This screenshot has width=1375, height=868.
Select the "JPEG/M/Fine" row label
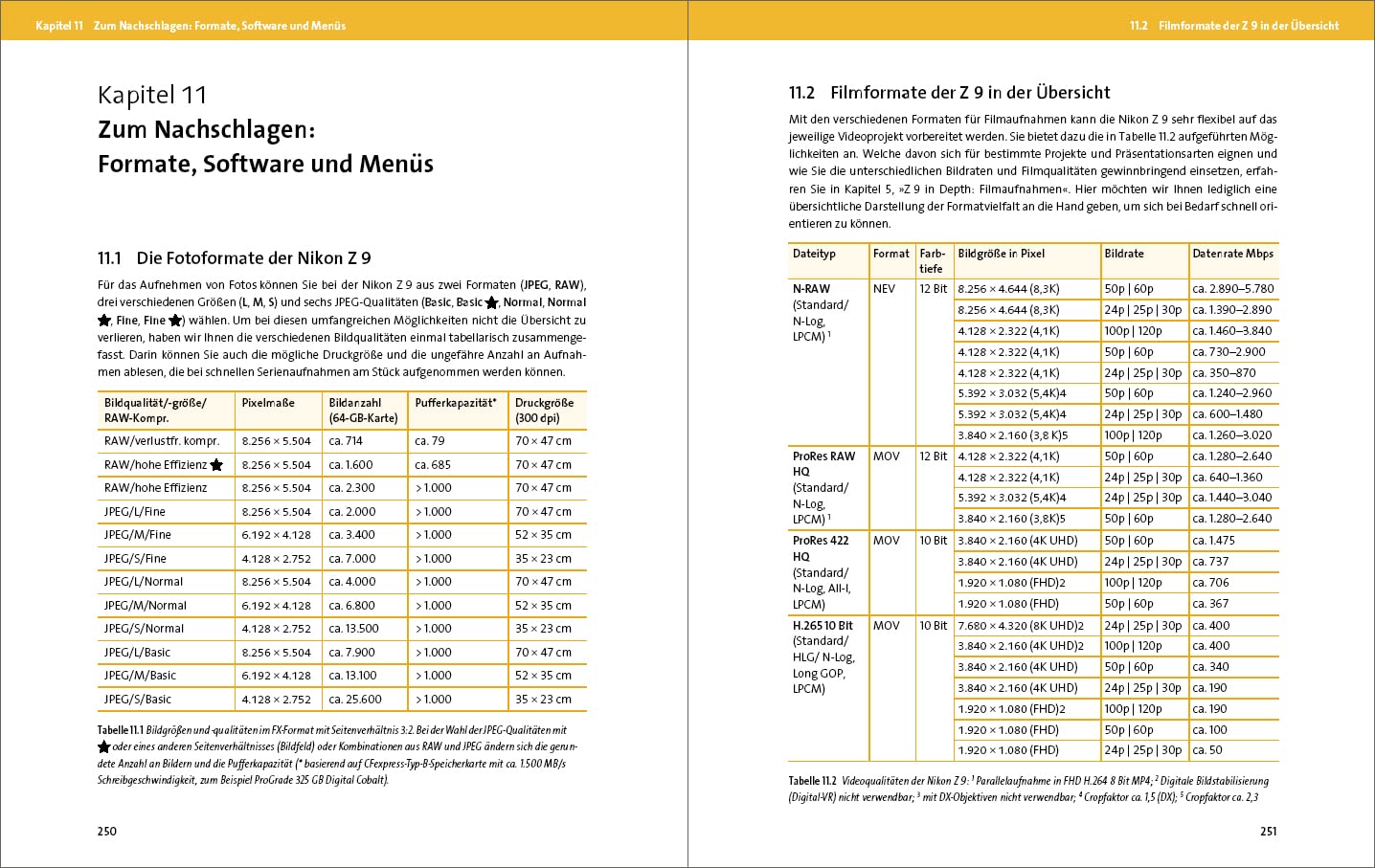pos(138,535)
